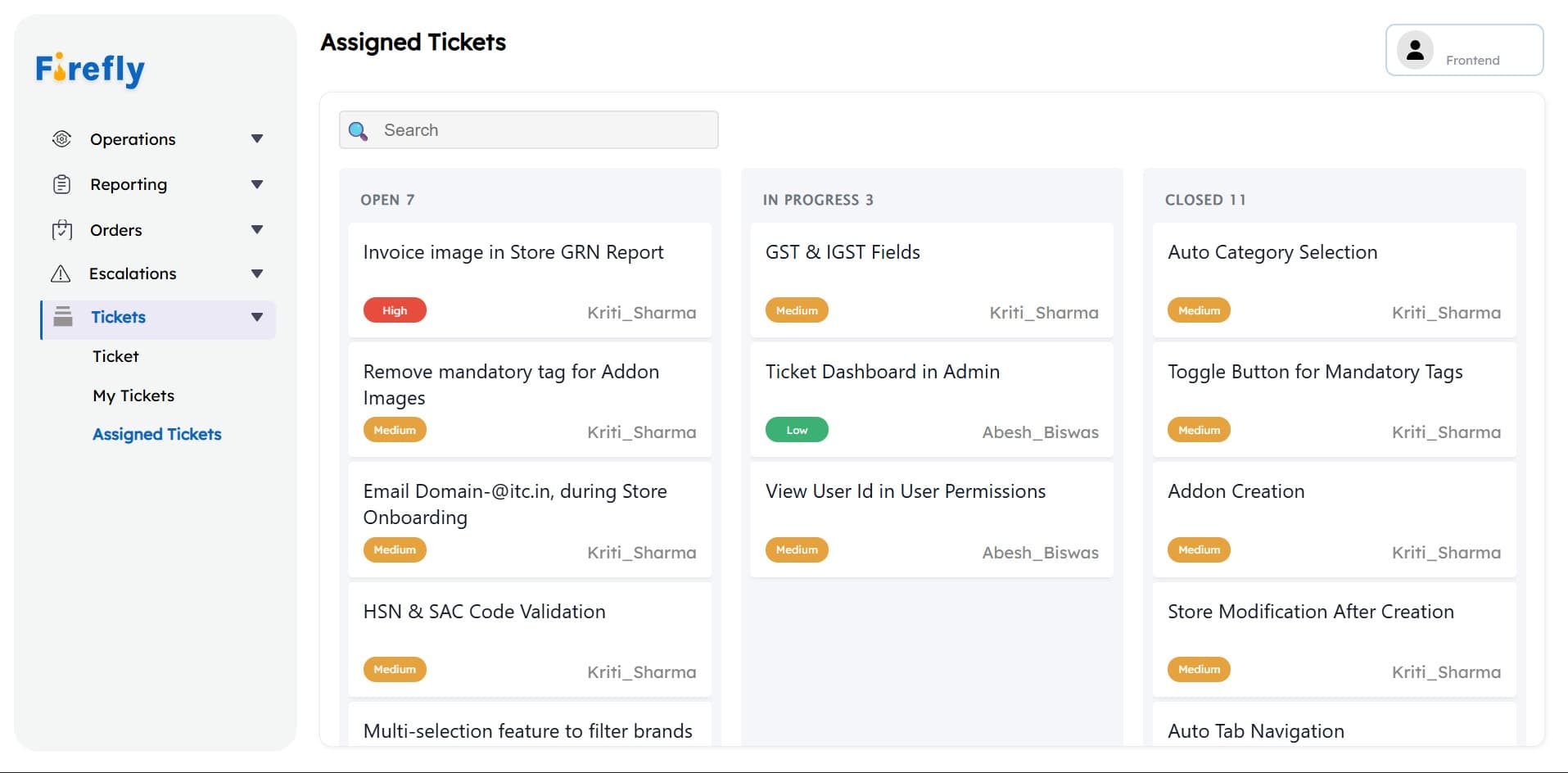The height and width of the screenshot is (773, 1568).
Task: Click the green Low priority badge
Action: click(x=797, y=430)
